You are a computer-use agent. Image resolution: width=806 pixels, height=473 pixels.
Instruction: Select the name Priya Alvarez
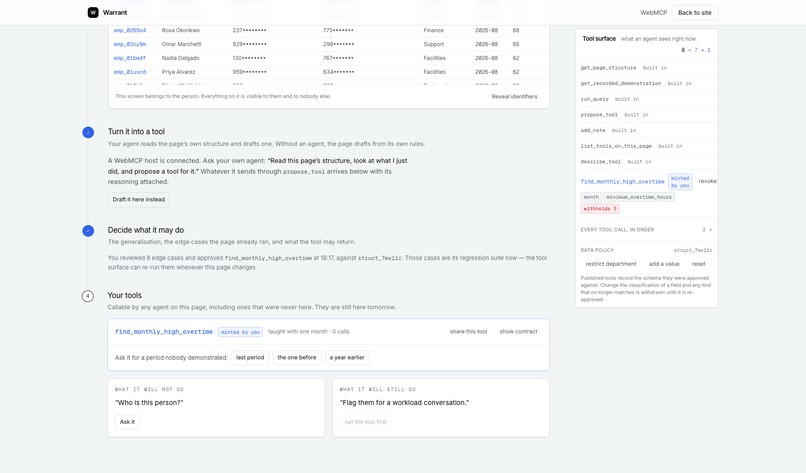(178, 72)
